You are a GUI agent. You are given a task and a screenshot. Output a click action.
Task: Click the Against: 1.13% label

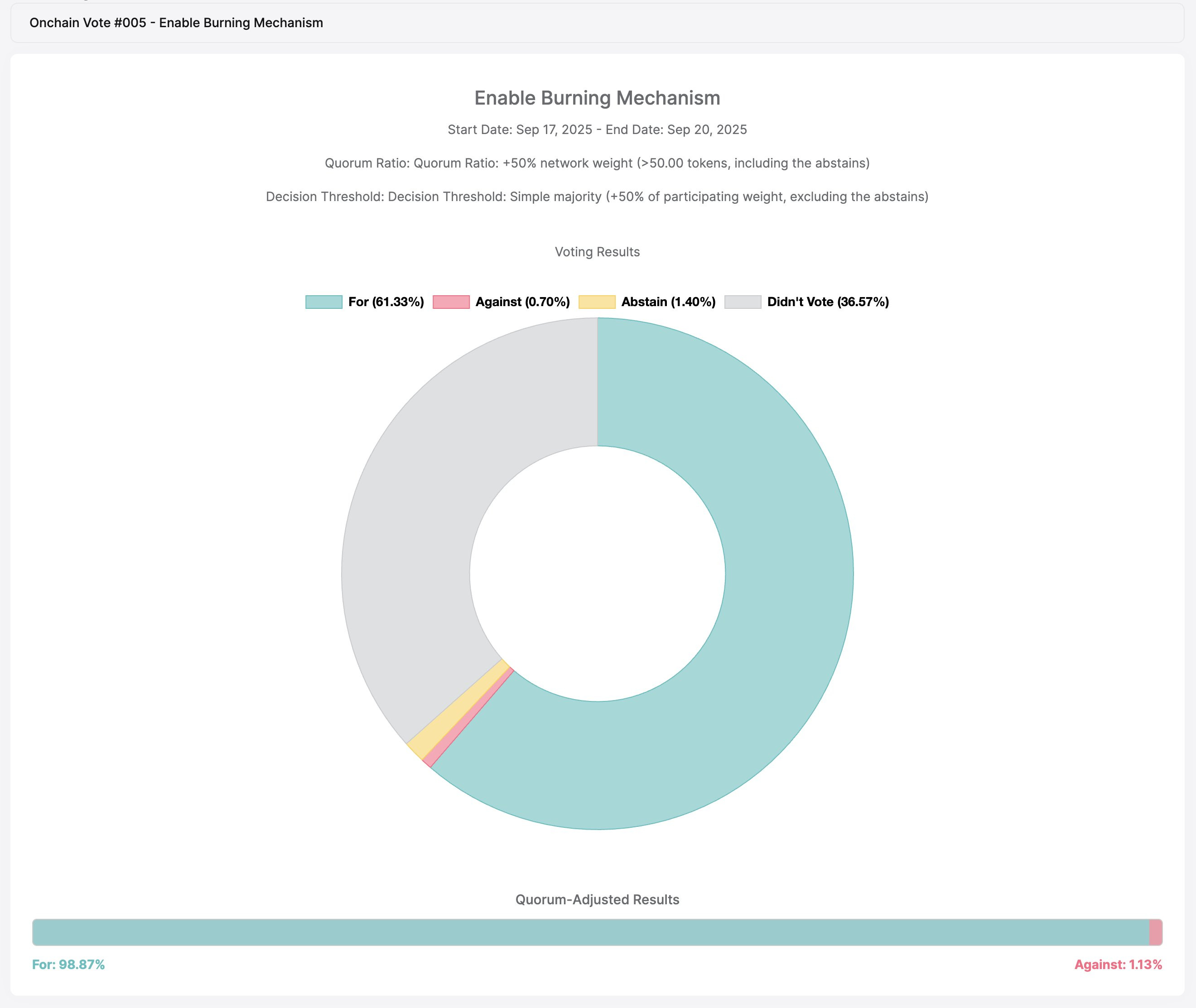(1118, 965)
